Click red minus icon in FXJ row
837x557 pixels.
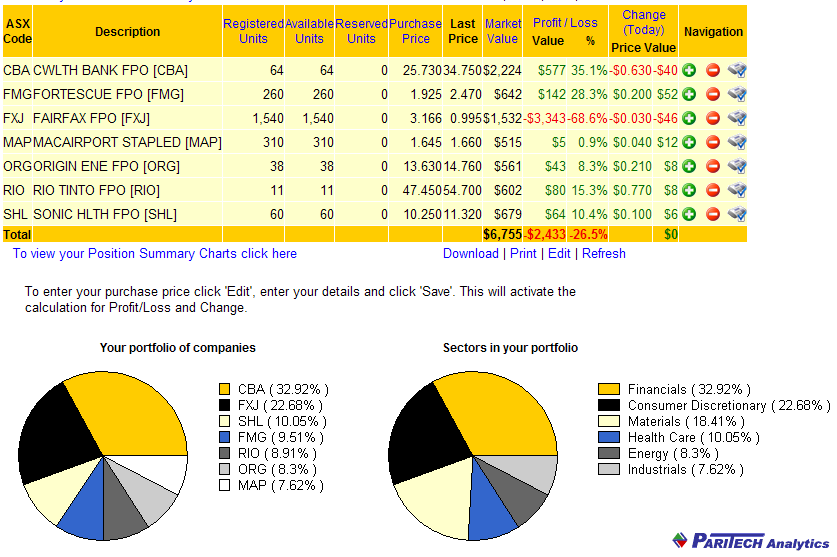point(713,118)
